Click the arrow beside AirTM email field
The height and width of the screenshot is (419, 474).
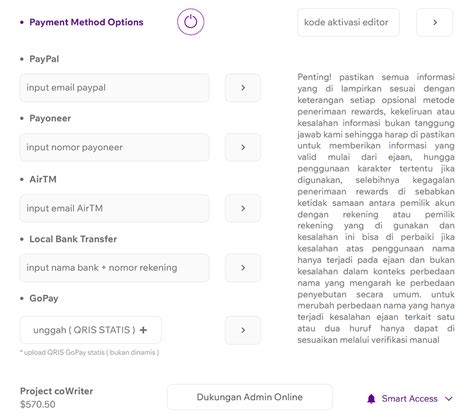[x=243, y=208]
